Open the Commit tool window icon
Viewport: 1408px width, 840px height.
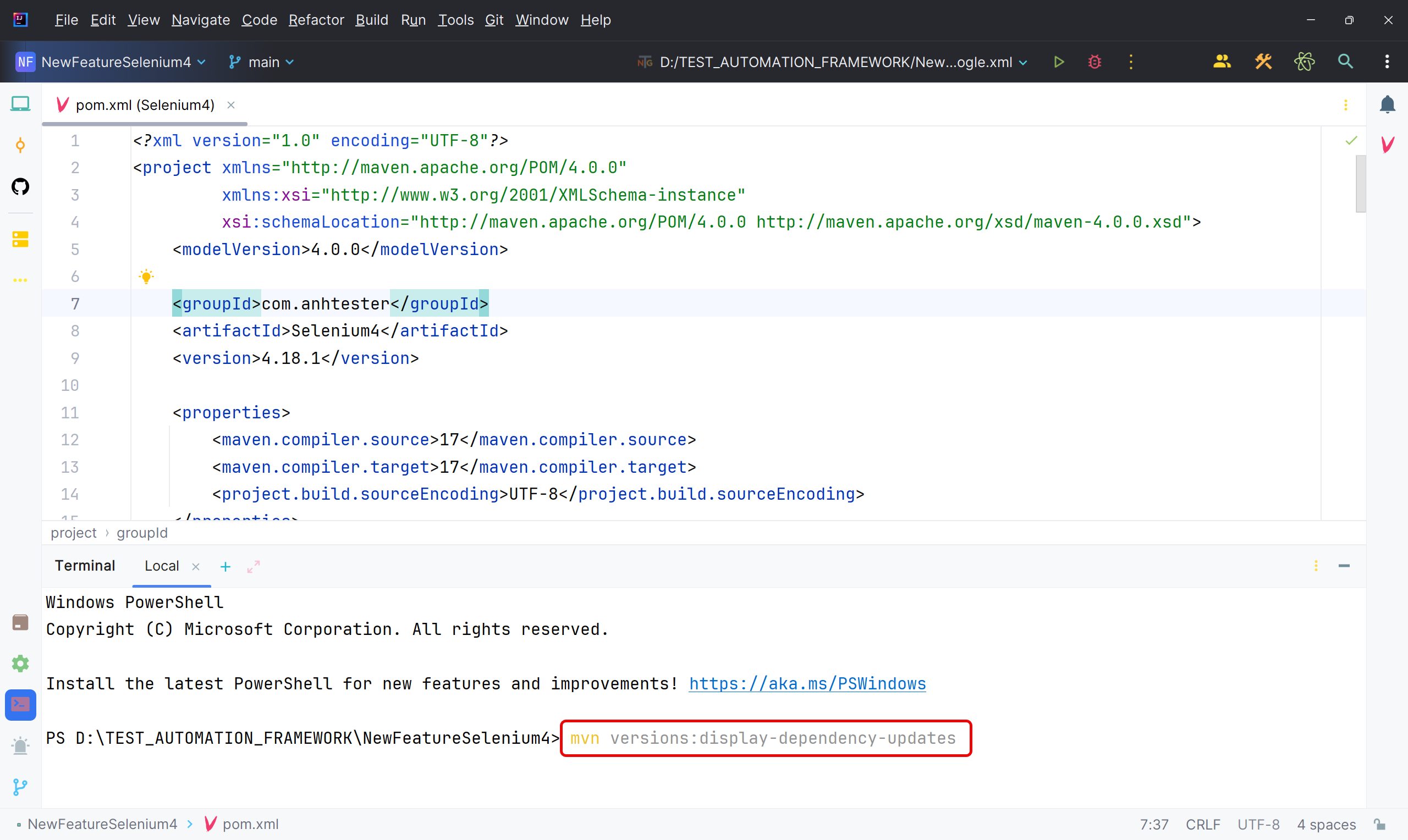click(x=20, y=146)
